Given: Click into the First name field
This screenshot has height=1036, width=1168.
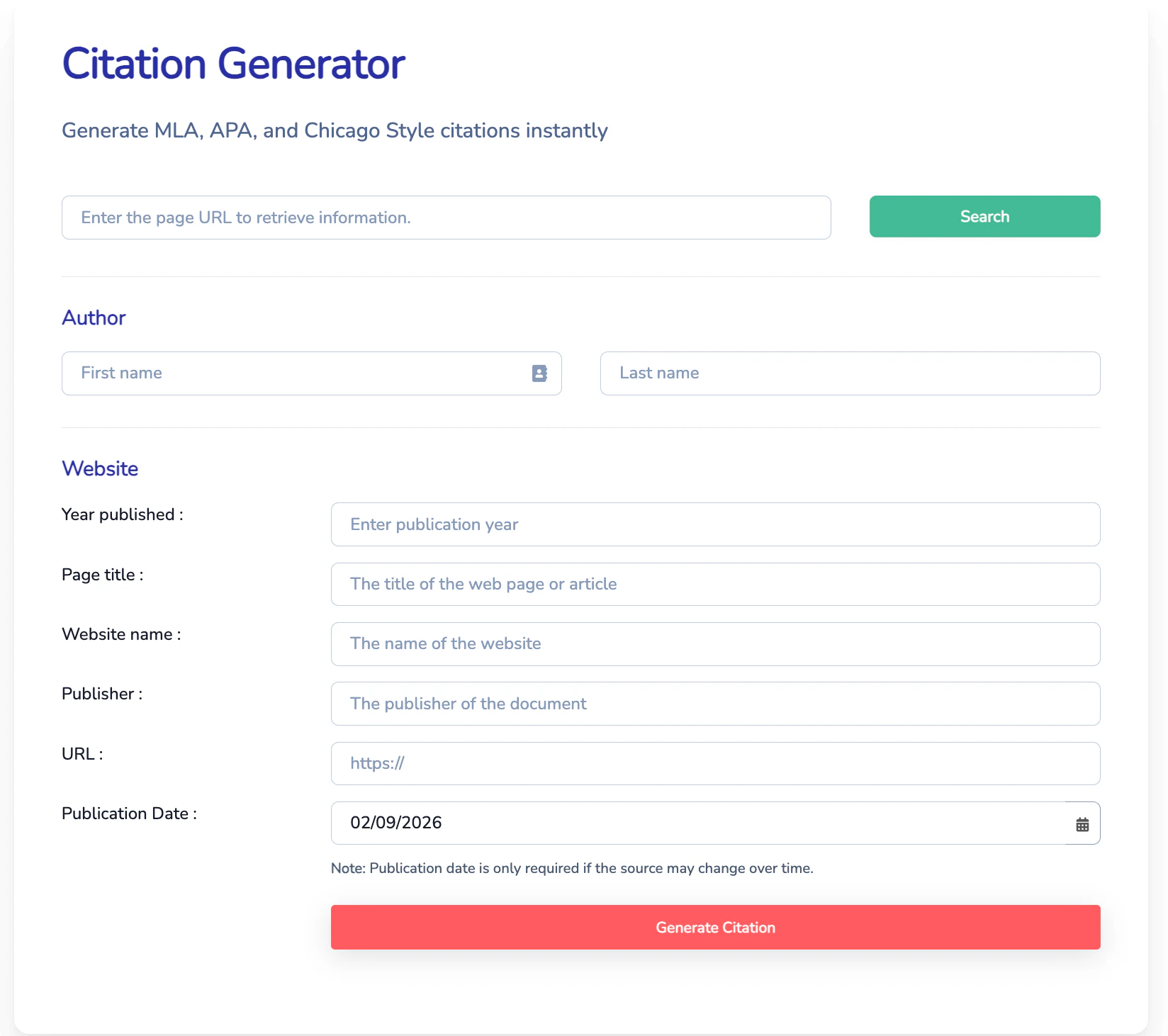Looking at the screenshot, I should coord(311,373).
